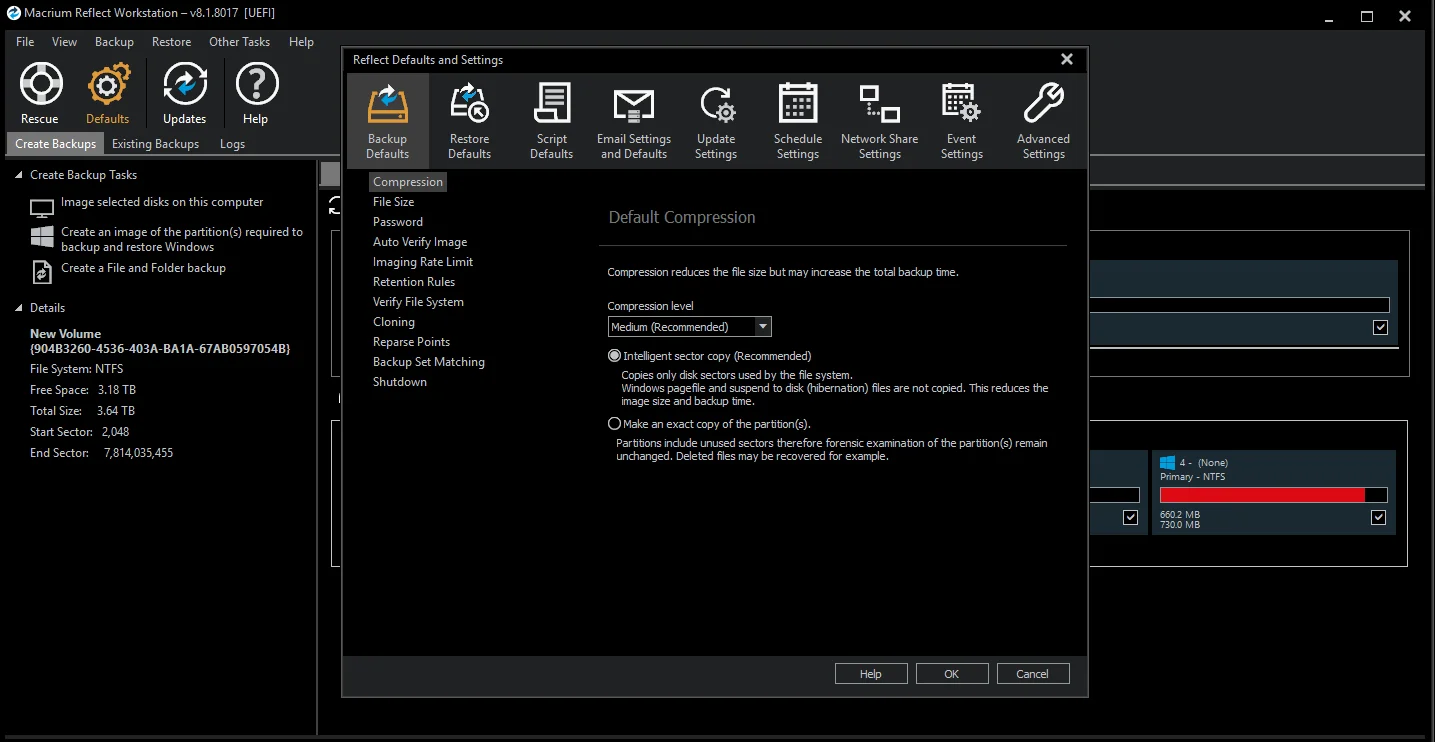Click the OK button
Screen dimensions: 1435x742
pos(952,674)
